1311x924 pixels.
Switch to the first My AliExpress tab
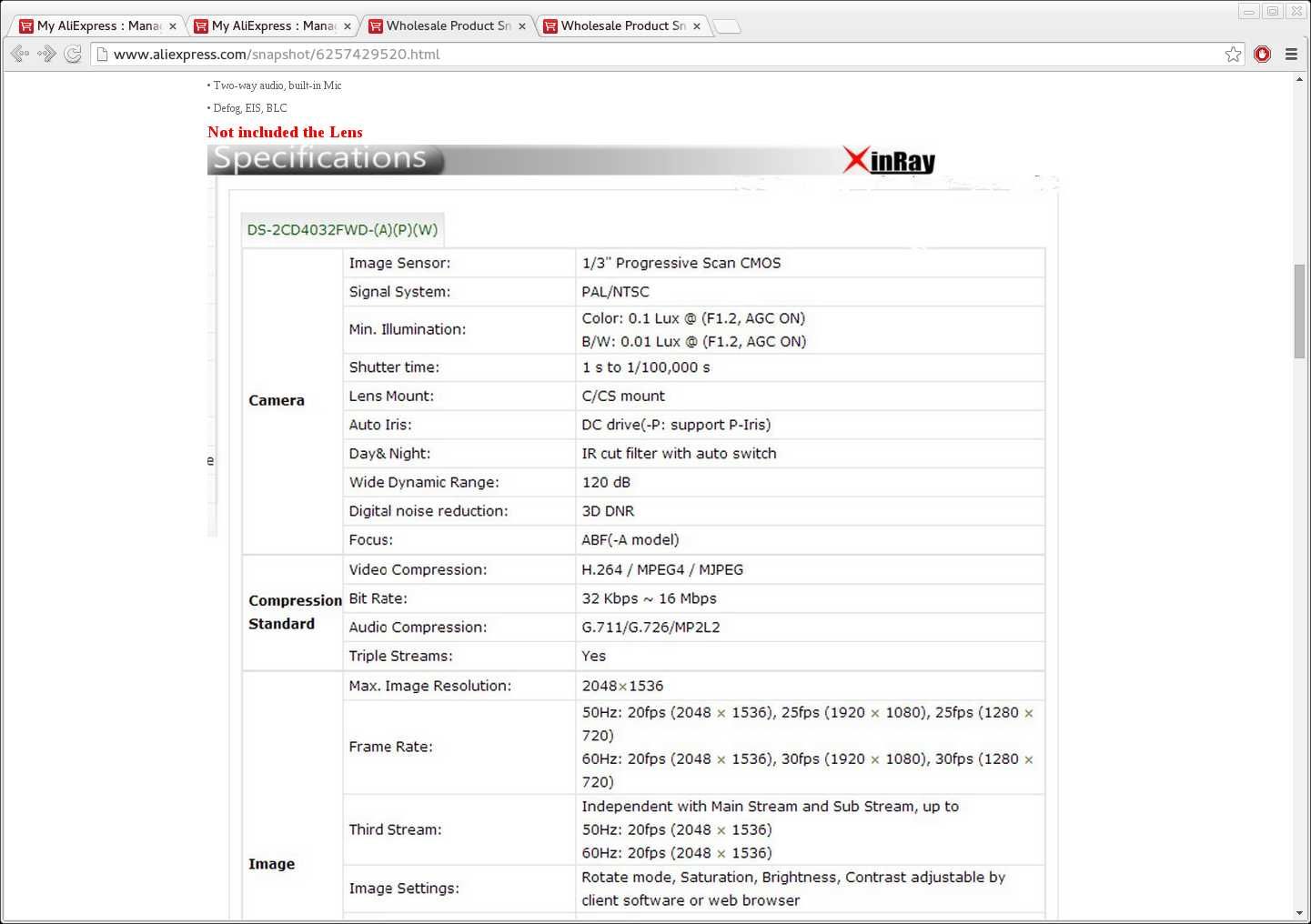(98, 26)
